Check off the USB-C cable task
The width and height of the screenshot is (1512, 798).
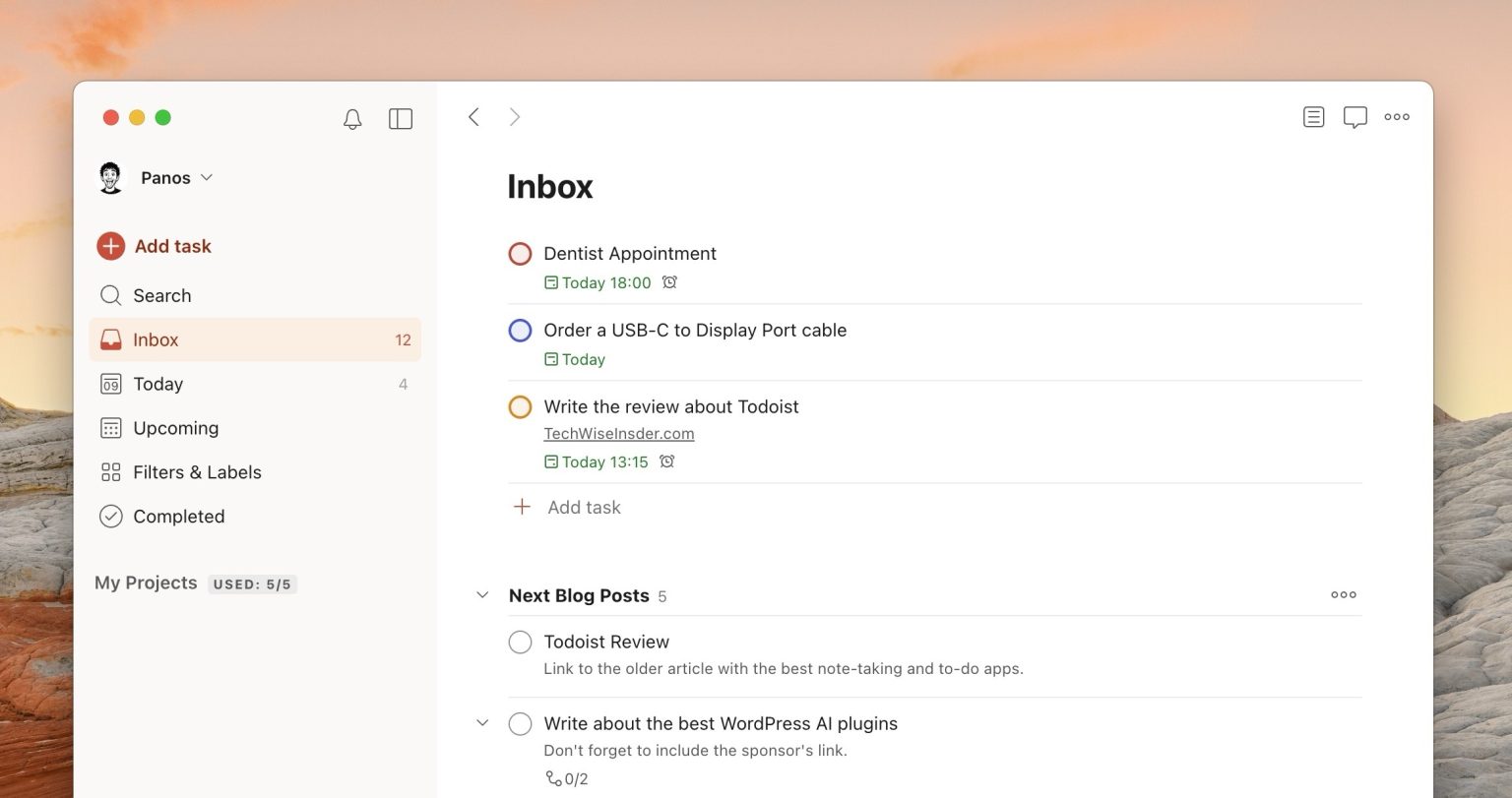pos(520,330)
